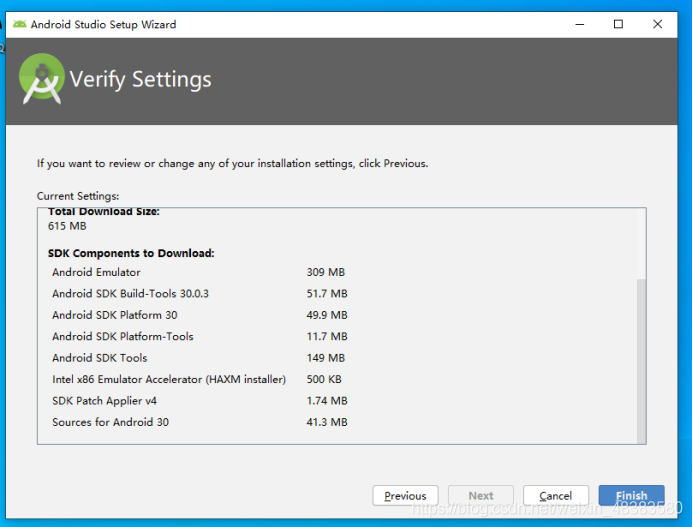The width and height of the screenshot is (693, 527).
Task: Select Android SDK Platform-Tools entry
Action: 123,336
